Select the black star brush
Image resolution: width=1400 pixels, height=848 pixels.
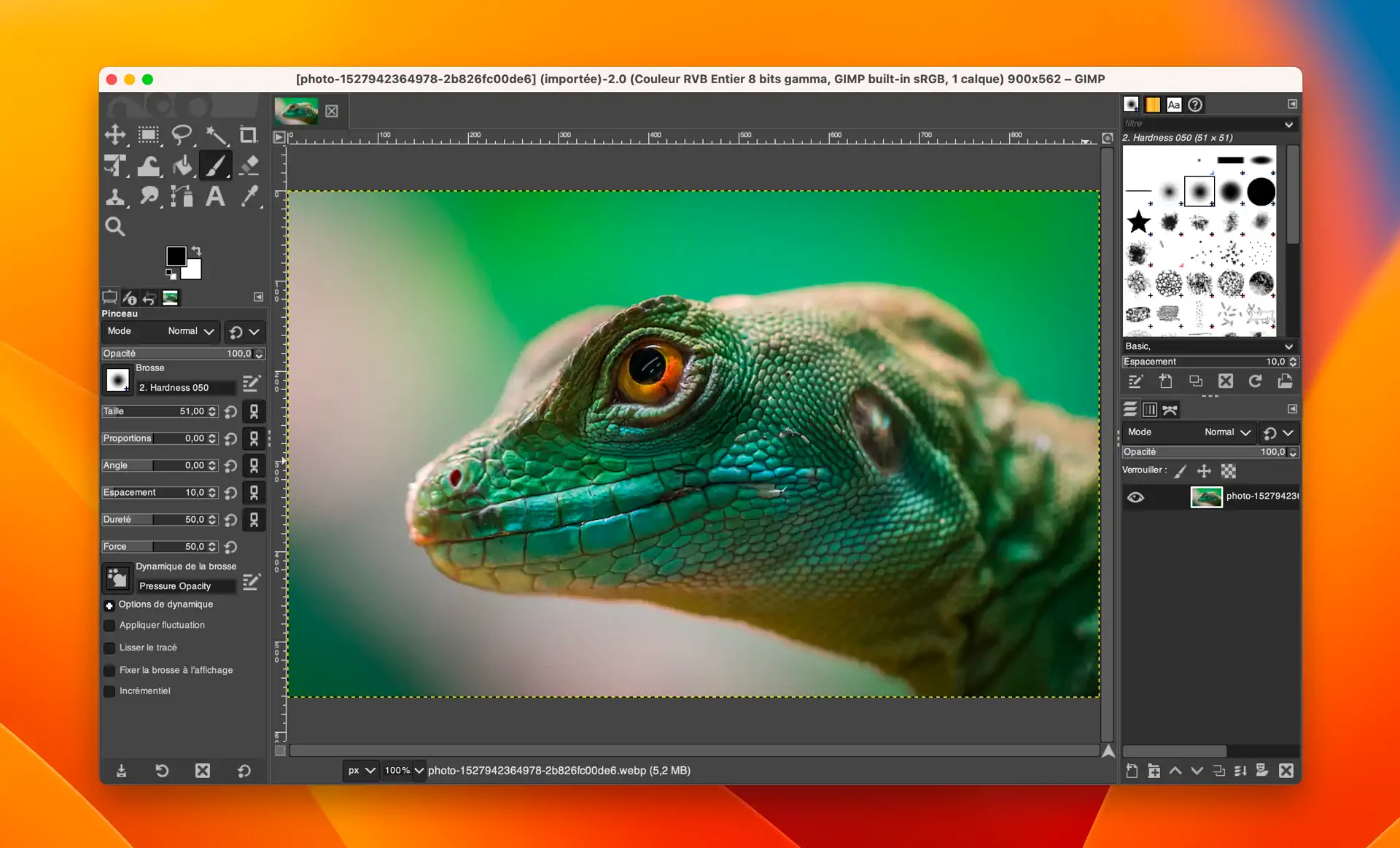pos(1138,222)
